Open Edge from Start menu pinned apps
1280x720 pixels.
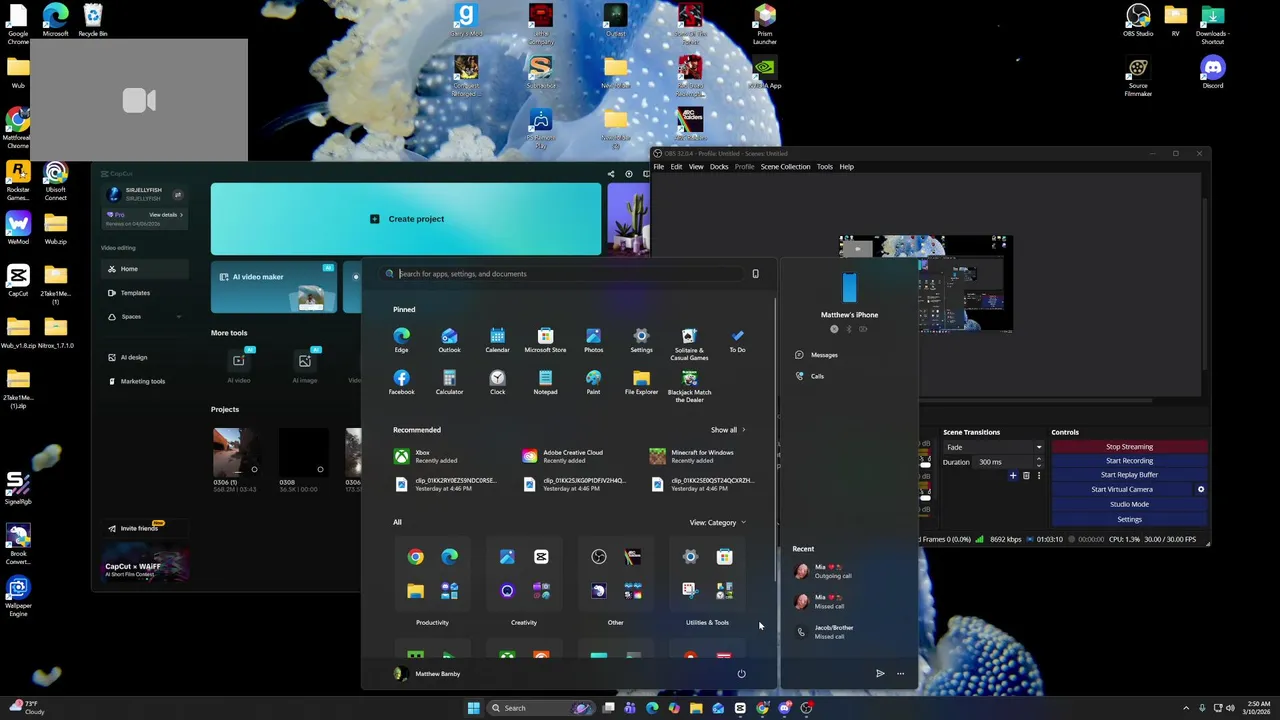point(401,340)
